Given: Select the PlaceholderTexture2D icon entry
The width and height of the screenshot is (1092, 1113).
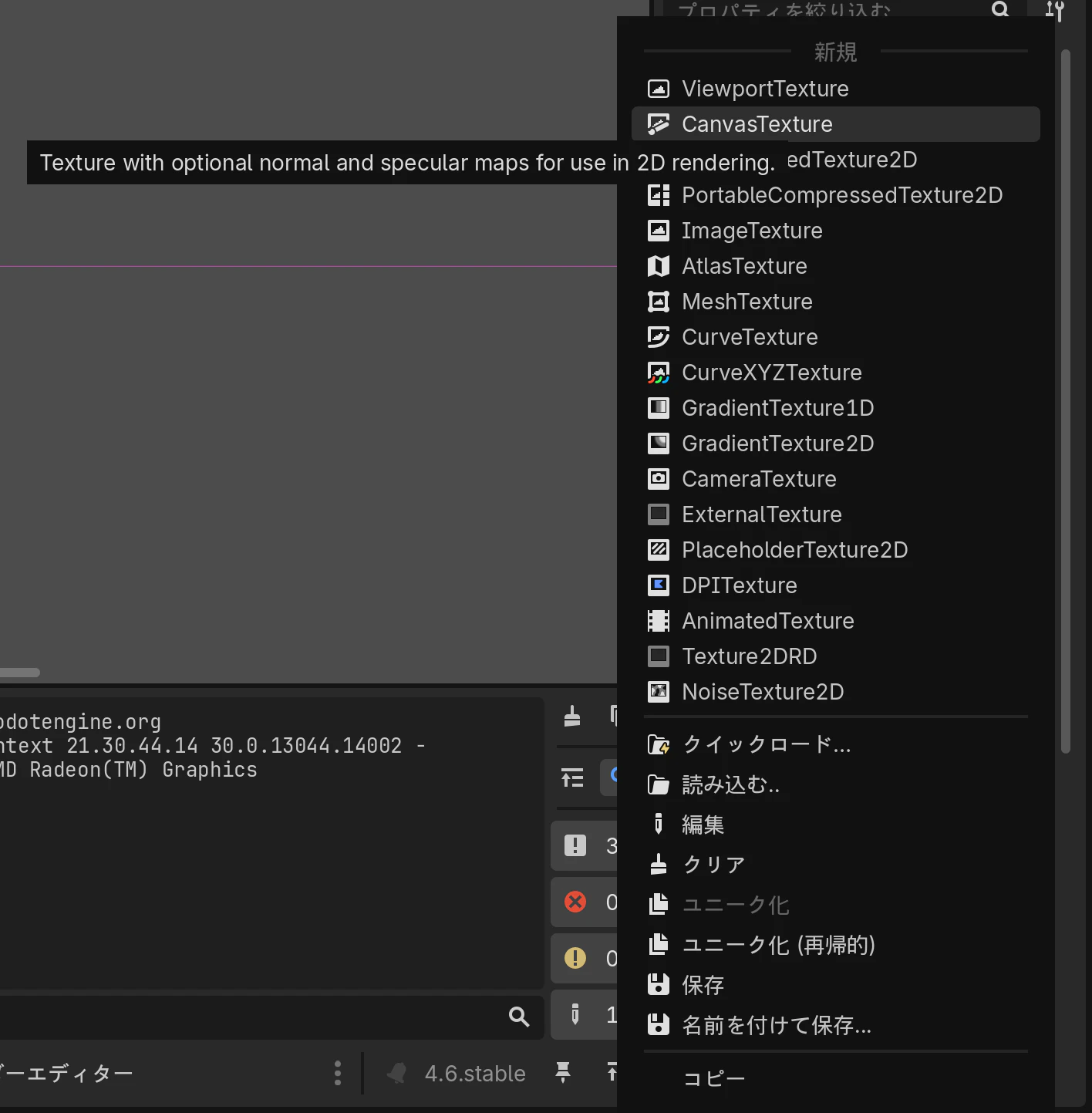Looking at the screenshot, I should 835,550.
